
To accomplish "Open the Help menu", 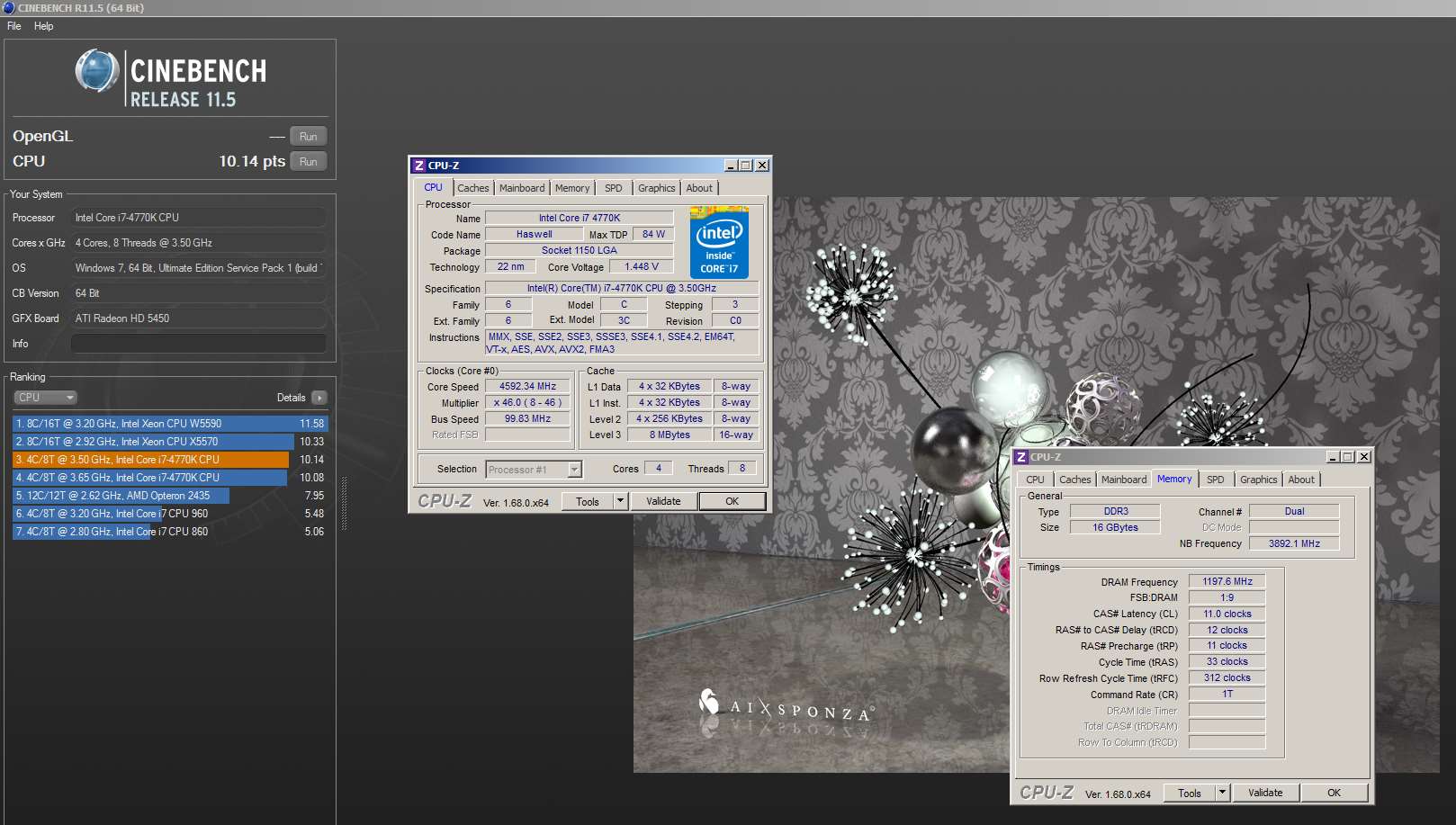I will (44, 26).
